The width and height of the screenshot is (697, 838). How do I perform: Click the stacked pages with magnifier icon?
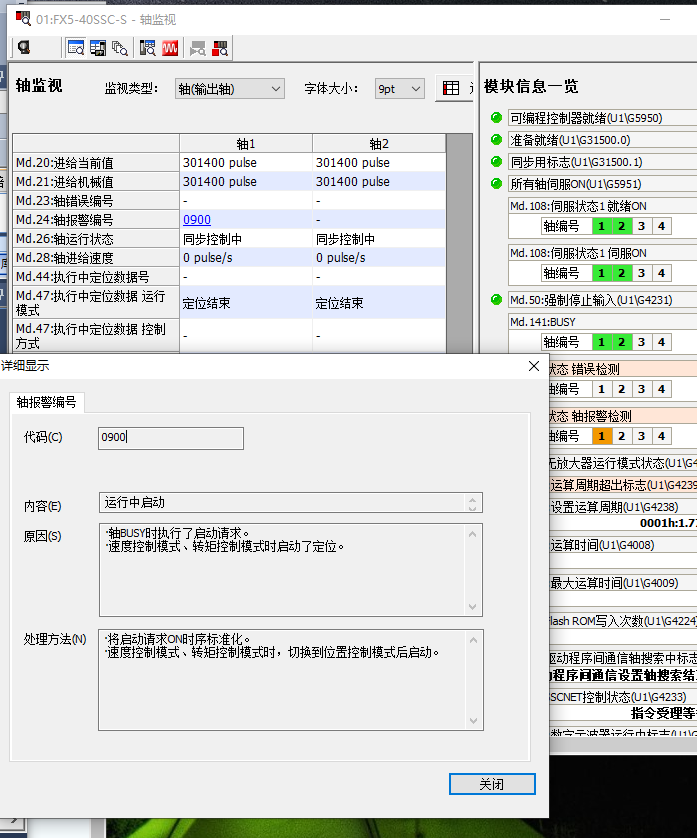tap(120, 47)
